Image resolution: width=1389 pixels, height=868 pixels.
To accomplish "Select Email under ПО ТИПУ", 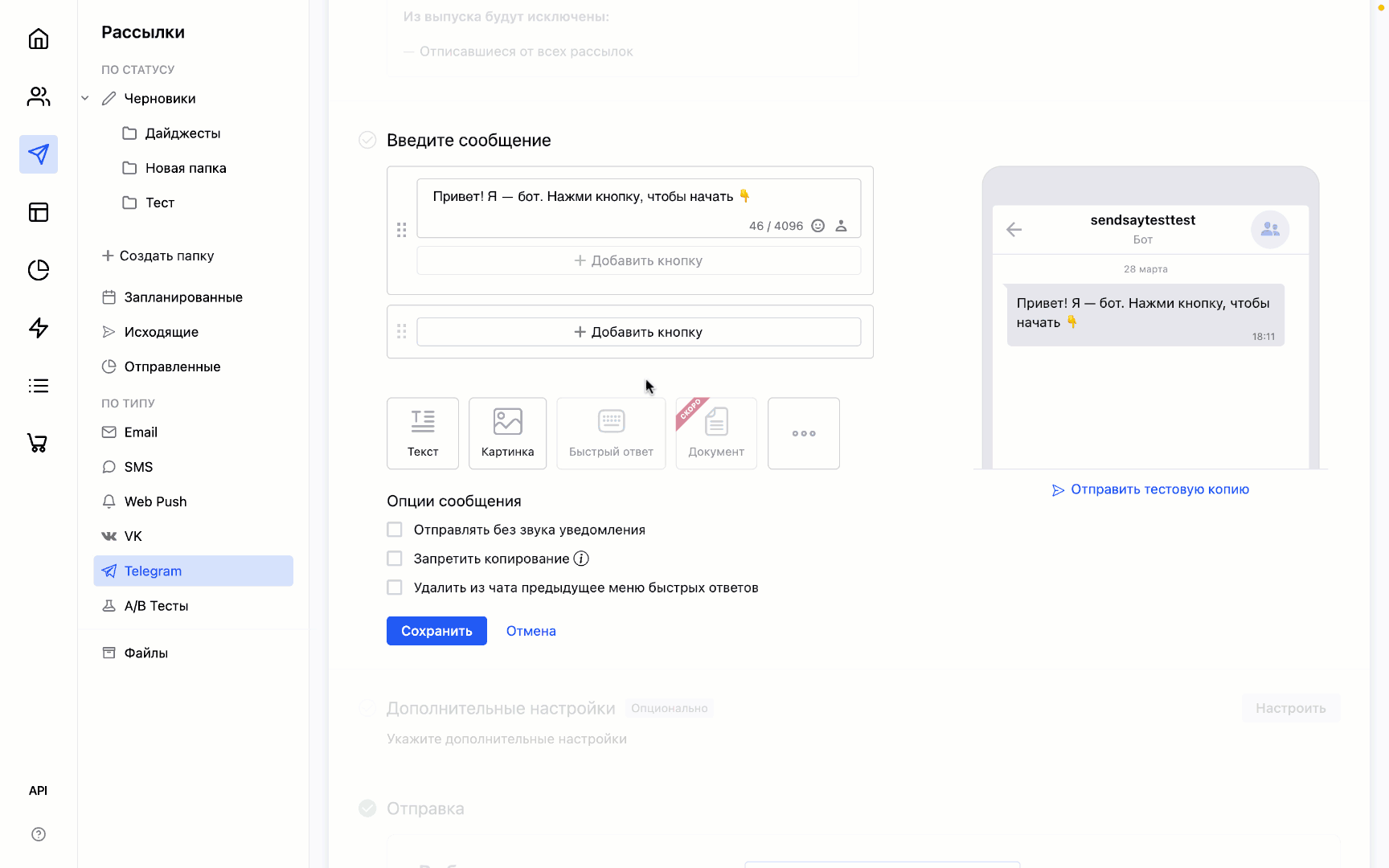I will coord(141,432).
